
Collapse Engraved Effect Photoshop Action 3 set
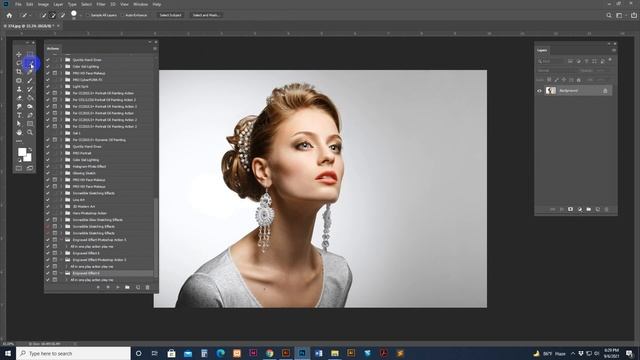click(61, 260)
